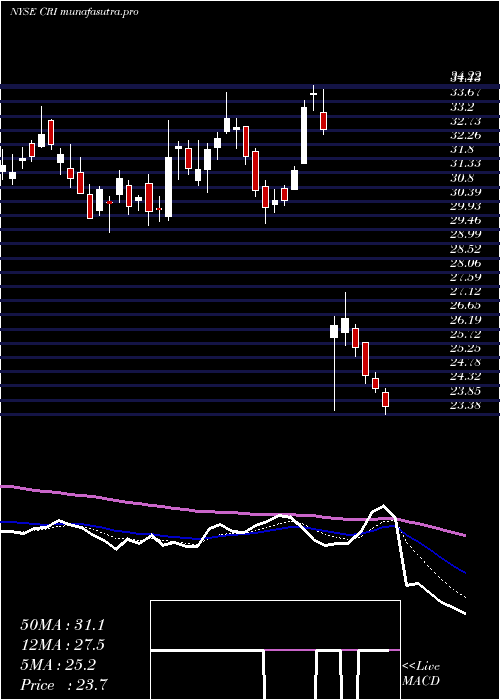Click the 29.93 price axis label
500x700 pixels.
pyautogui.click(x=465, y=206)
